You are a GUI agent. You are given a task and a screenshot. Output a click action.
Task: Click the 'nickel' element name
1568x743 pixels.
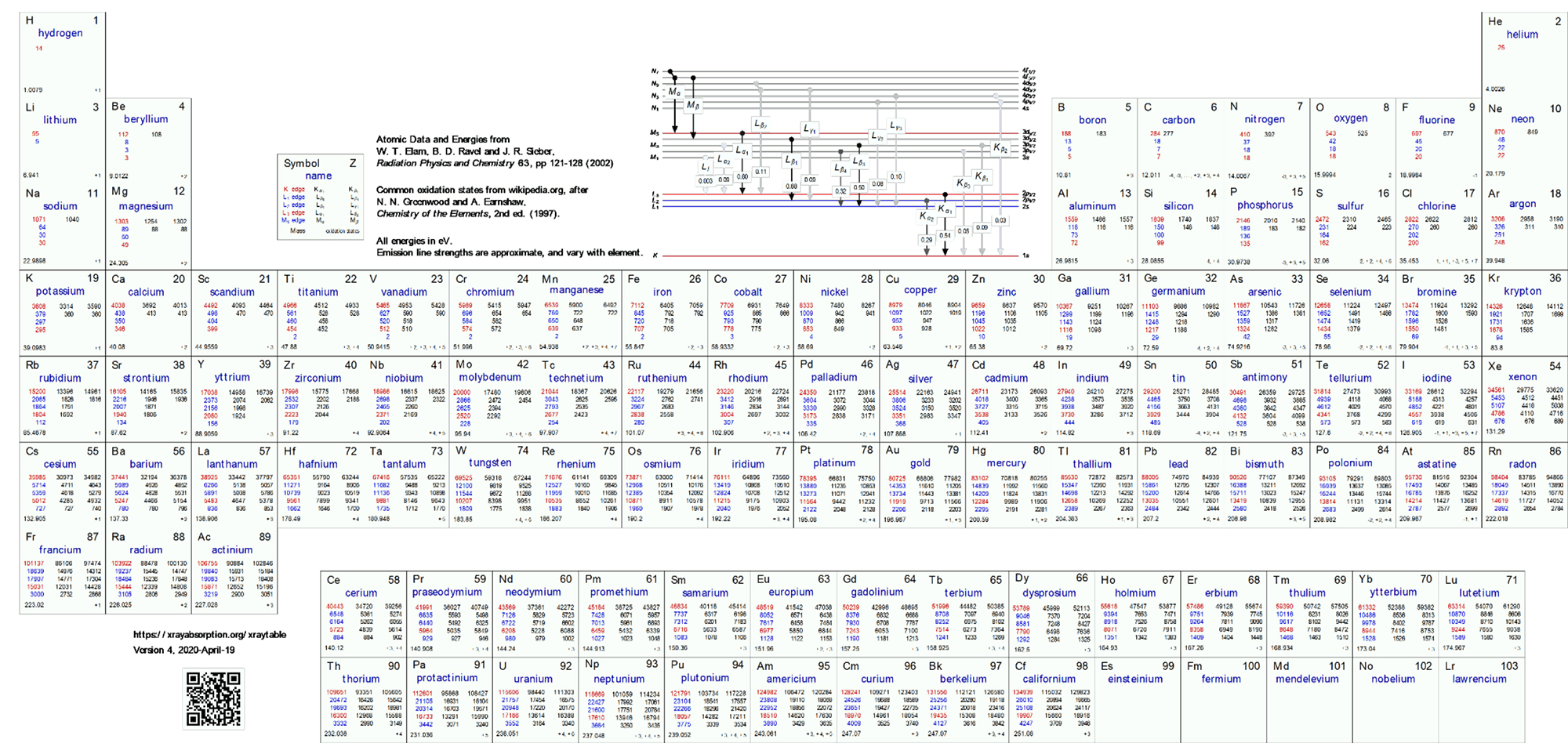834,292
